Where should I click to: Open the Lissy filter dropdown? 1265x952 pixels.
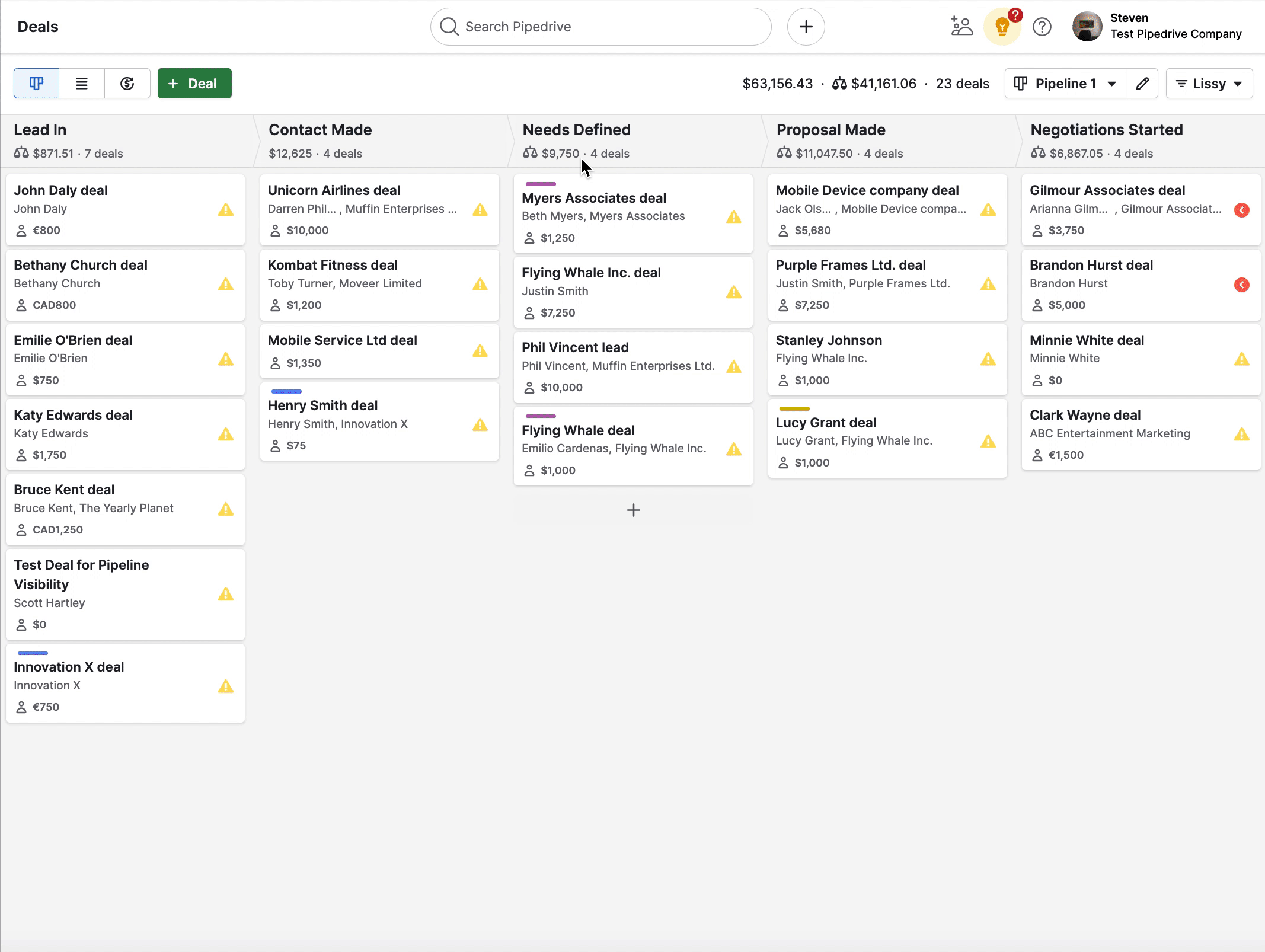(x=1209, y=84)
